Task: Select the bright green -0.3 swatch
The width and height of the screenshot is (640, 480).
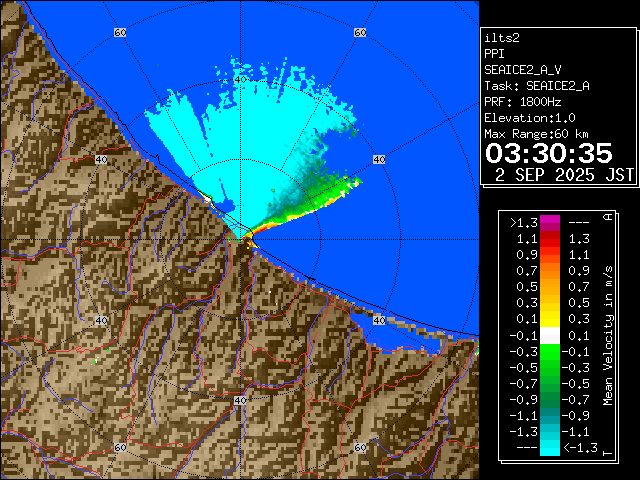Action: click(x=549, y=352)
